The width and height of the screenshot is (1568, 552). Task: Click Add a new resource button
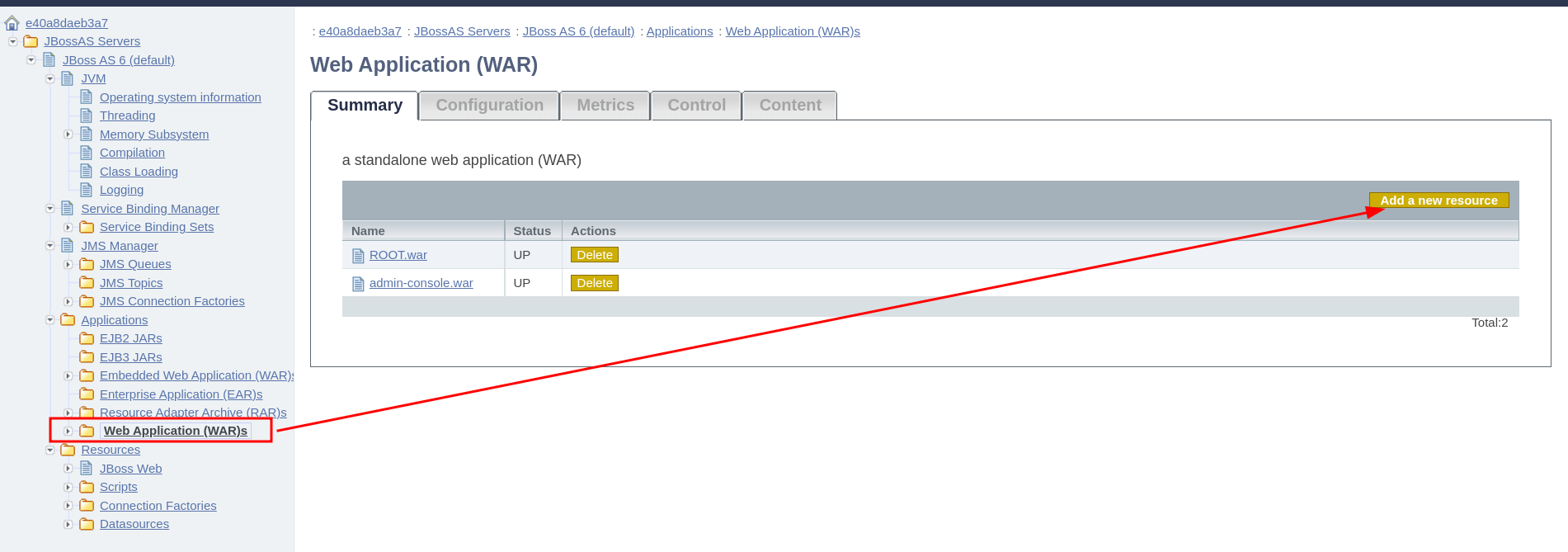click(1439, 201)
